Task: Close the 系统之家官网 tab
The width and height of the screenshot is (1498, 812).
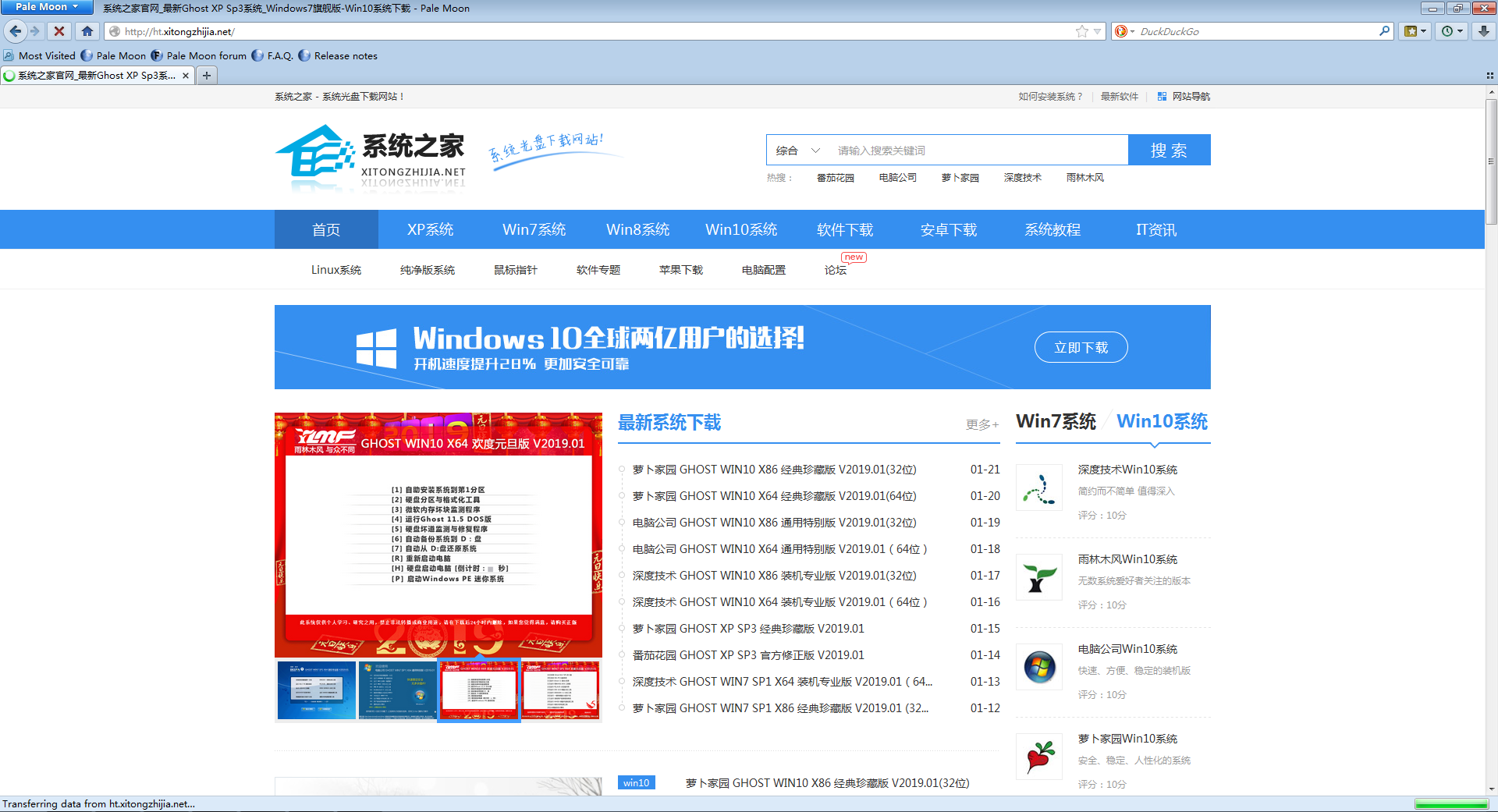Action: point(186,76)
